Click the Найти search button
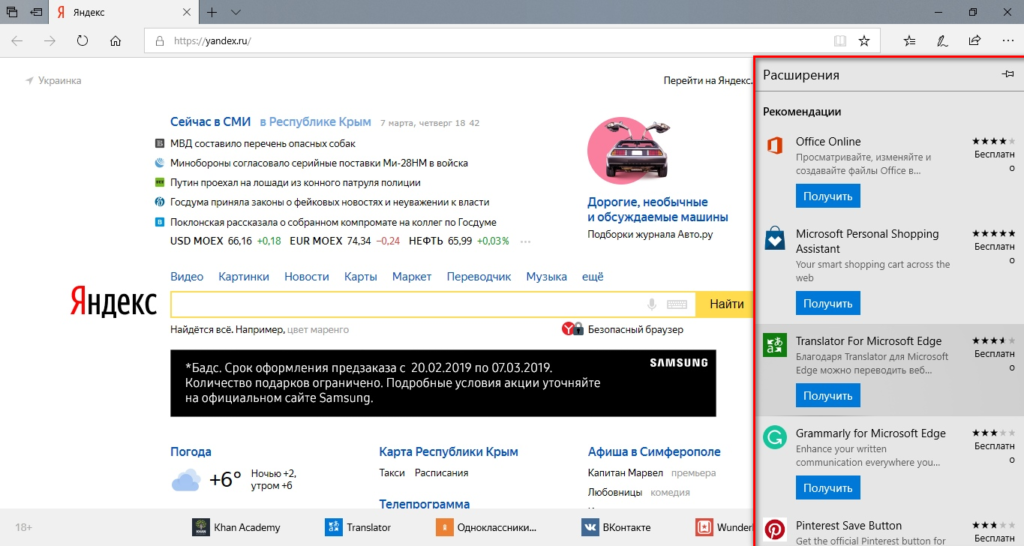Image resolution: width=1024 pixels, height=546 pixels. click(726, 304)
